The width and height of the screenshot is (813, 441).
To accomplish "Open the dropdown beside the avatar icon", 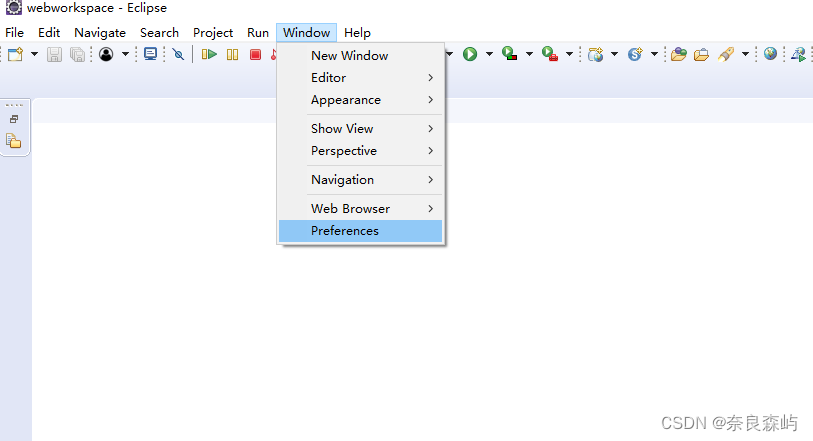I will 125,54.
